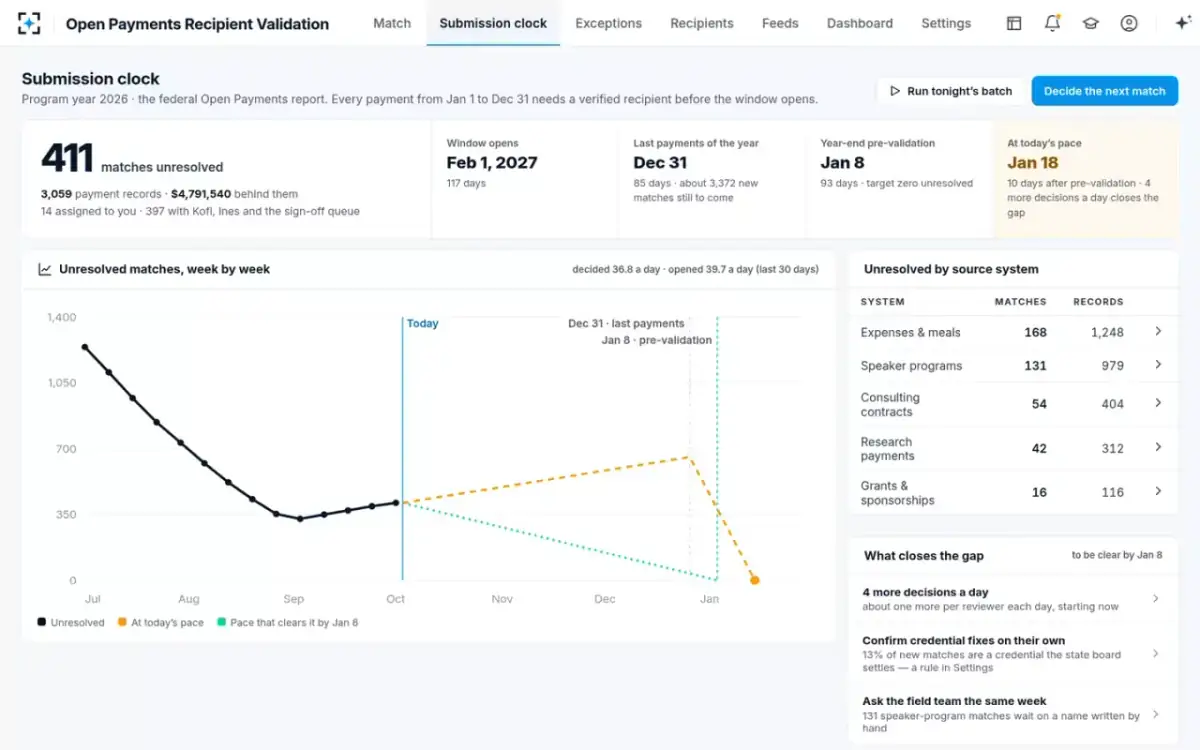The height and width of the screenshot is (750, 1200).
Task: Click the $4,791,540 amount text
Action: pyautogui.click(x=201, y=194)
